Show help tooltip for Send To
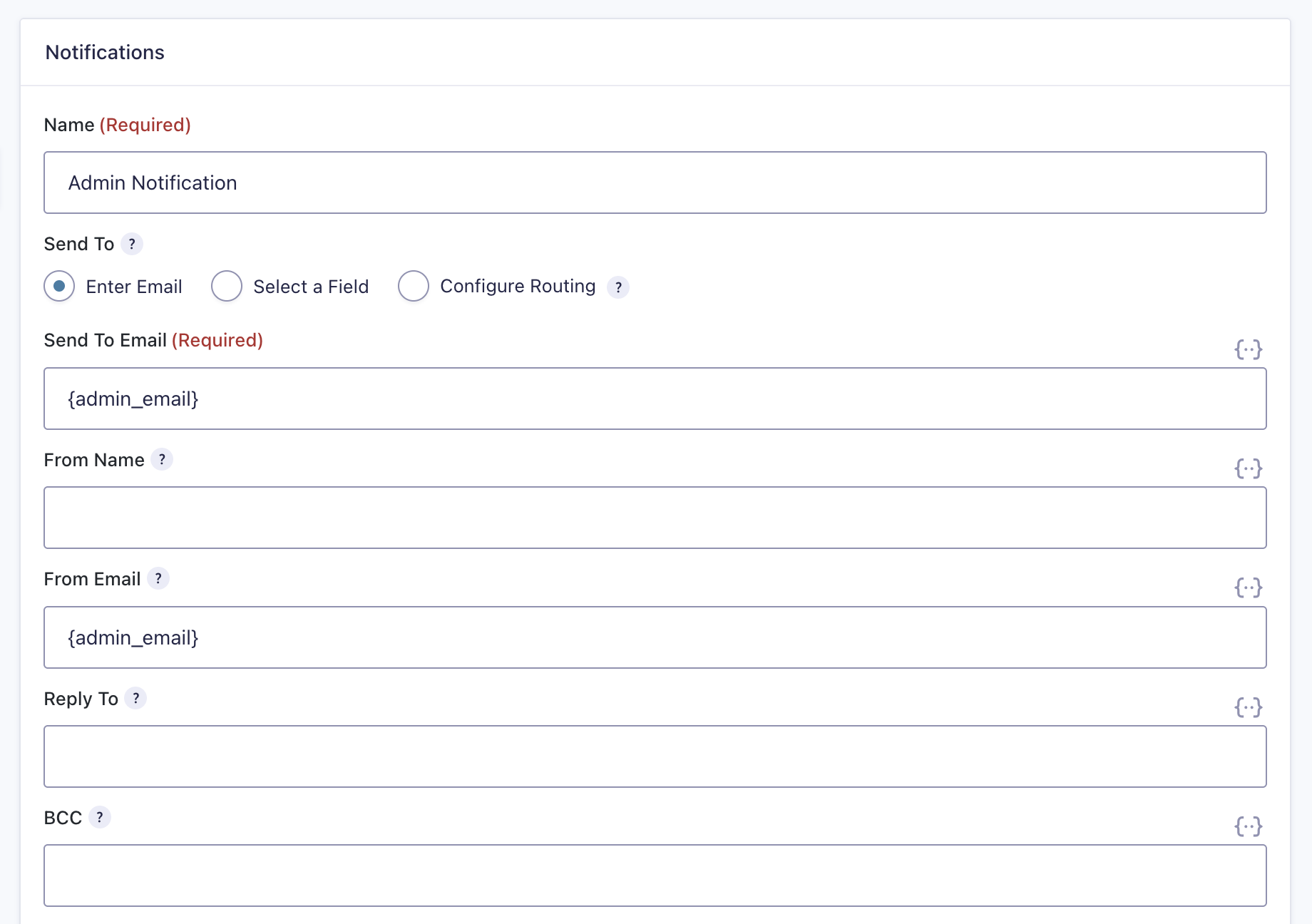1312x924 pixels. click(132, 244)
